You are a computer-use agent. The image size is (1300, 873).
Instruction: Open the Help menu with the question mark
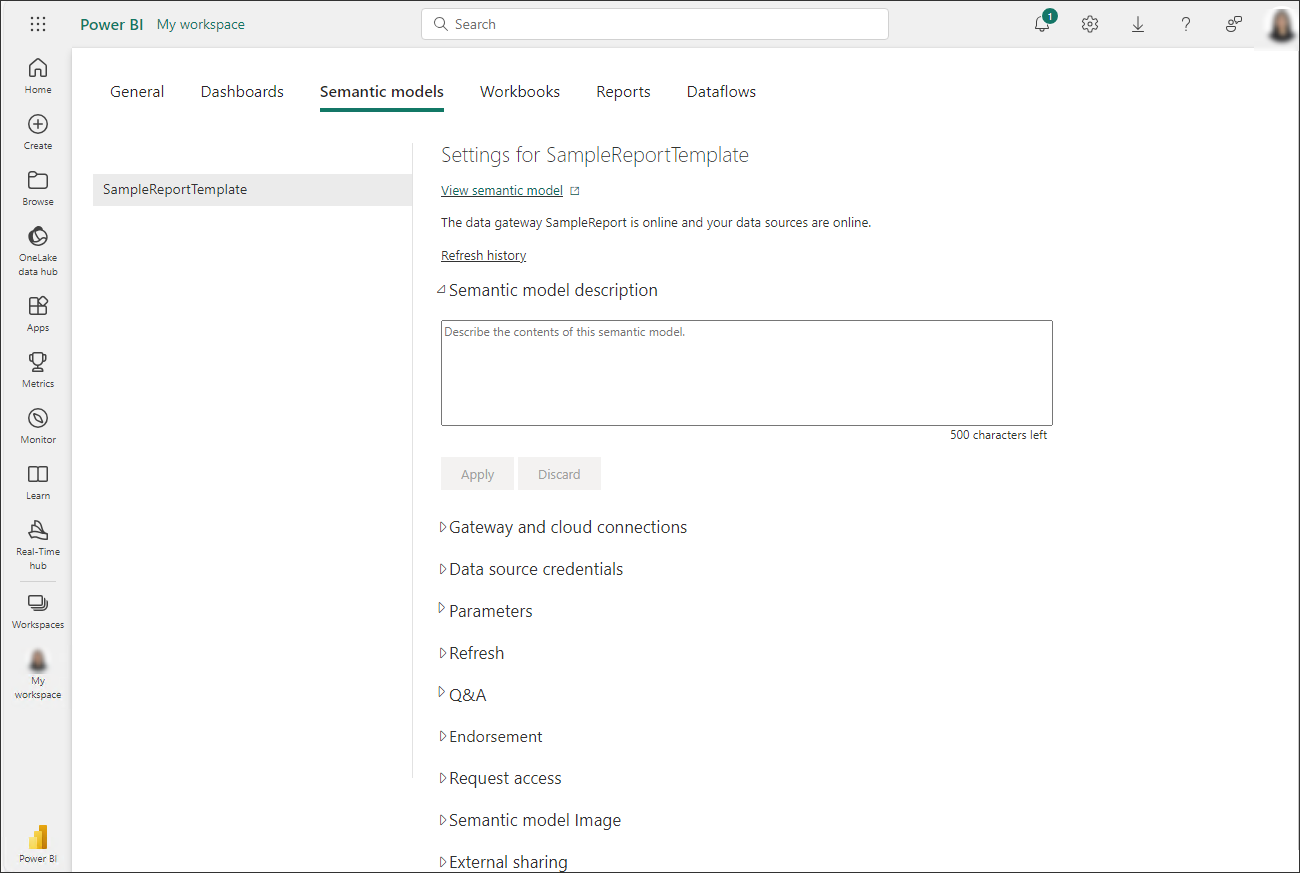[1185, 24]
